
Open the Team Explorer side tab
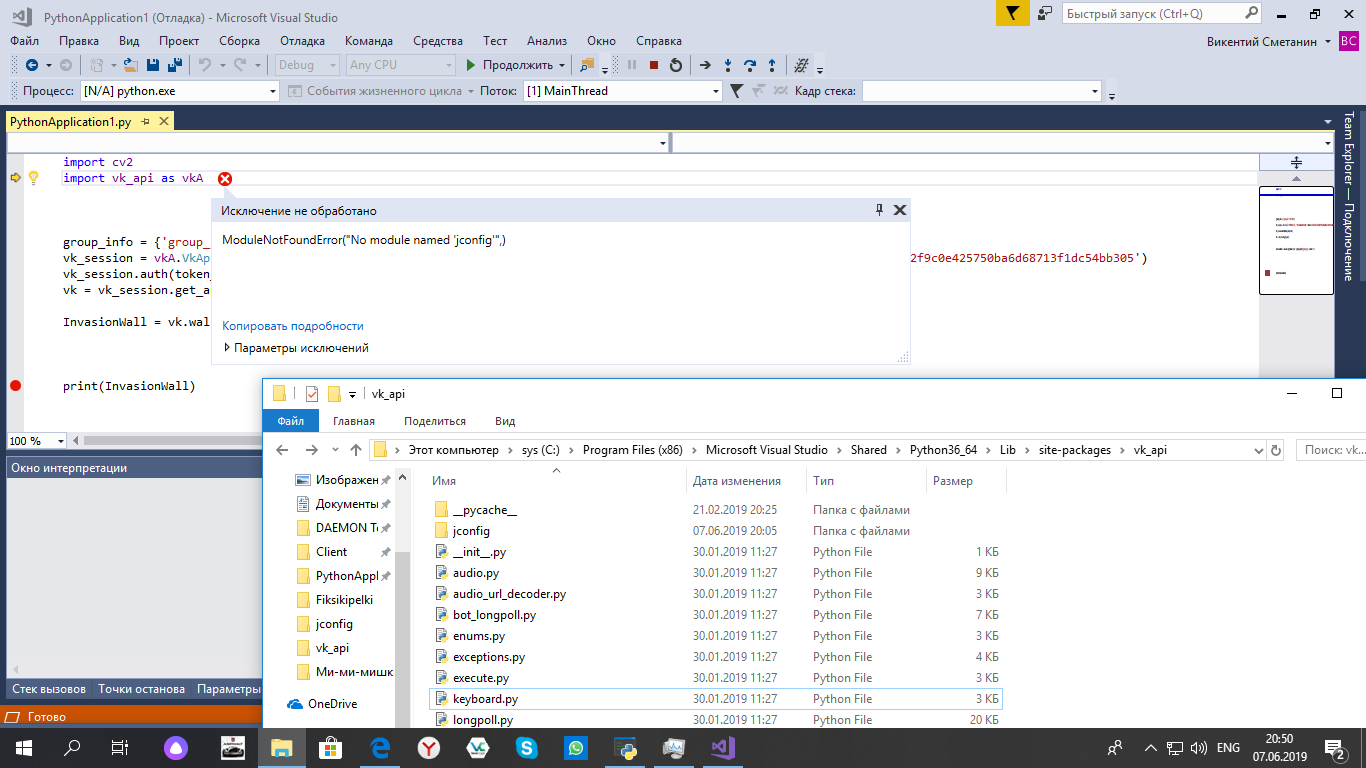click(x=1348, y=195)
